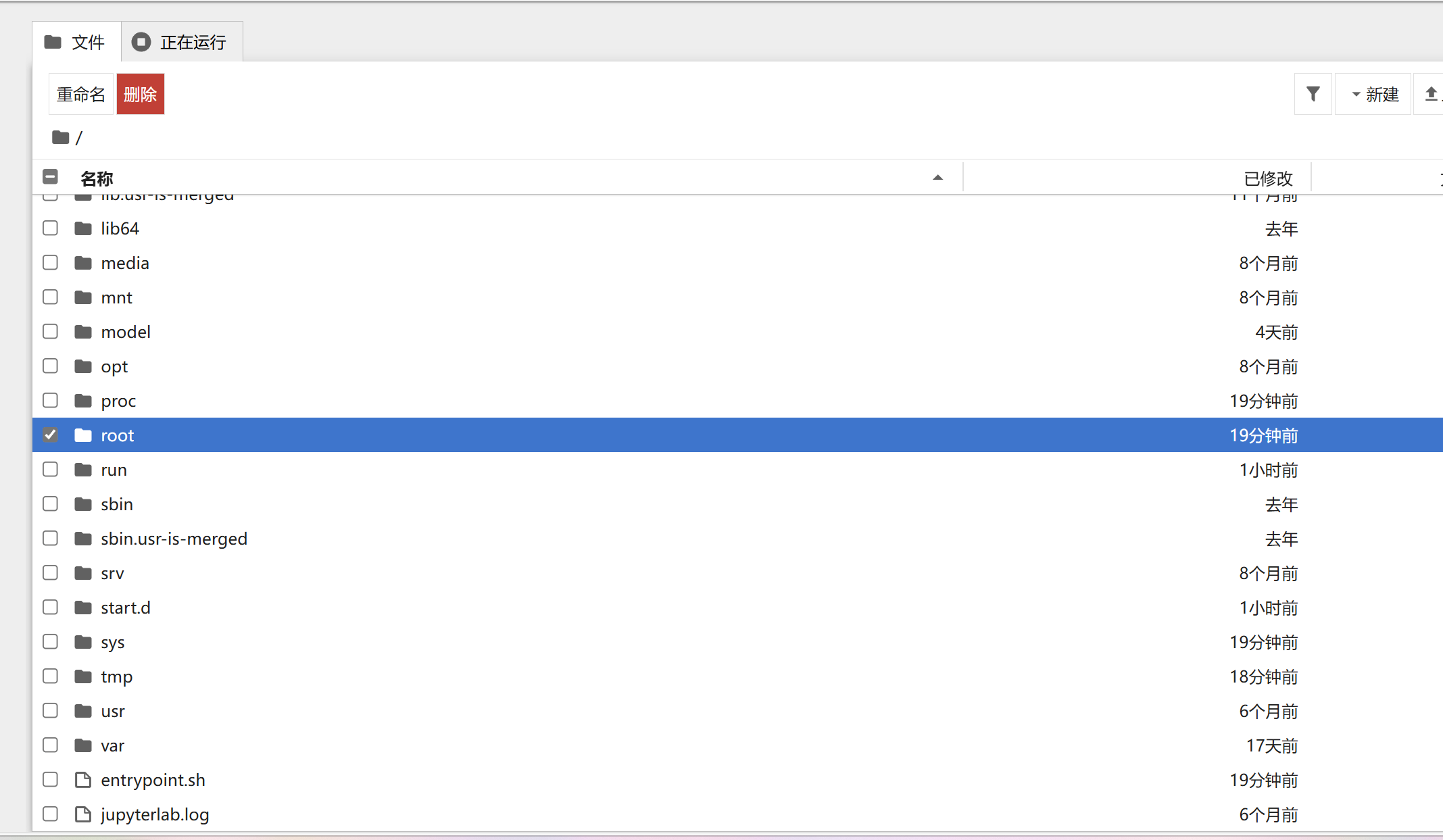
Task: Click the model folder icon
Action: point(83,332)
